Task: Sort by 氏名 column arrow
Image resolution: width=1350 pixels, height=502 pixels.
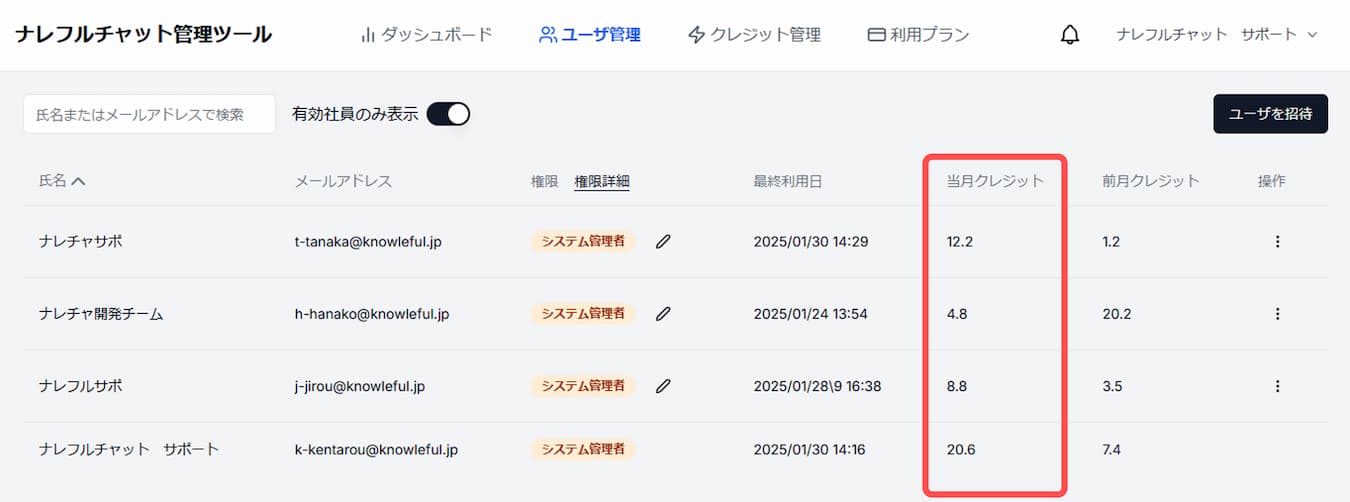Action: [79, 181]
